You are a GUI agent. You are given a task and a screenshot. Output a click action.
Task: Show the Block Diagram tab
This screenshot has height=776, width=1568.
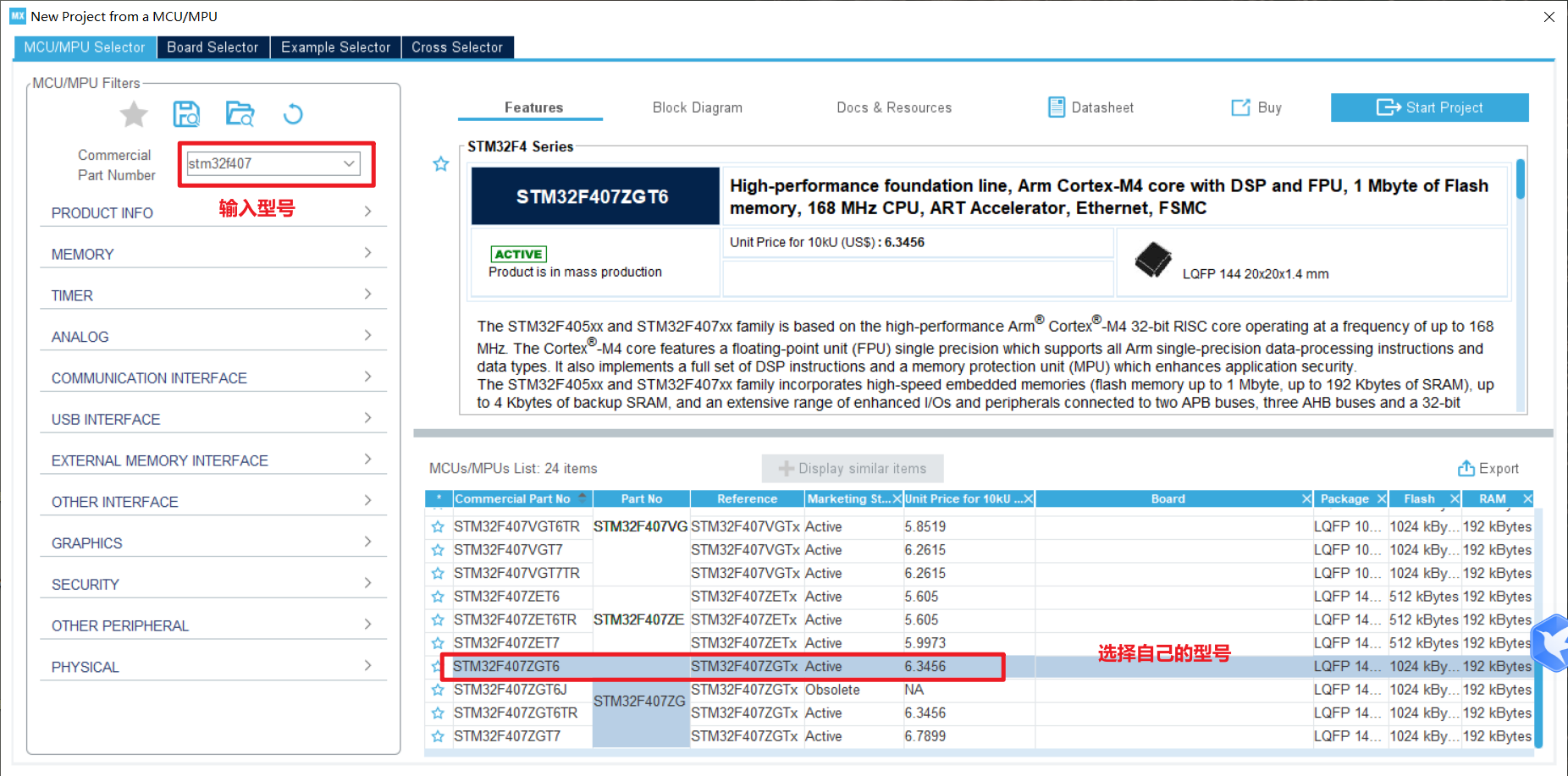pyautogui.click(x=698, y=107)
